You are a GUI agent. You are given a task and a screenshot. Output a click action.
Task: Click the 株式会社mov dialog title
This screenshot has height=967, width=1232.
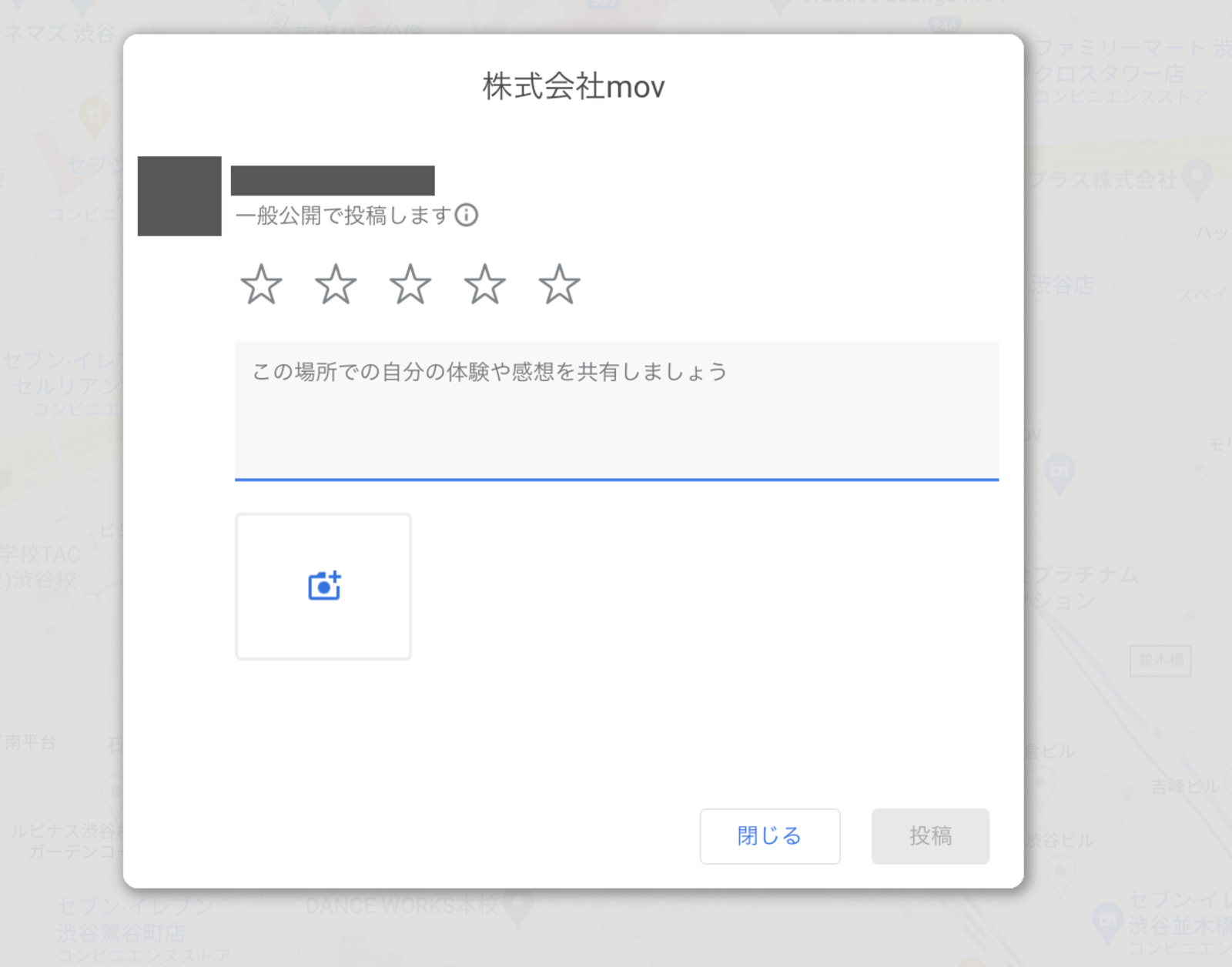574,86
